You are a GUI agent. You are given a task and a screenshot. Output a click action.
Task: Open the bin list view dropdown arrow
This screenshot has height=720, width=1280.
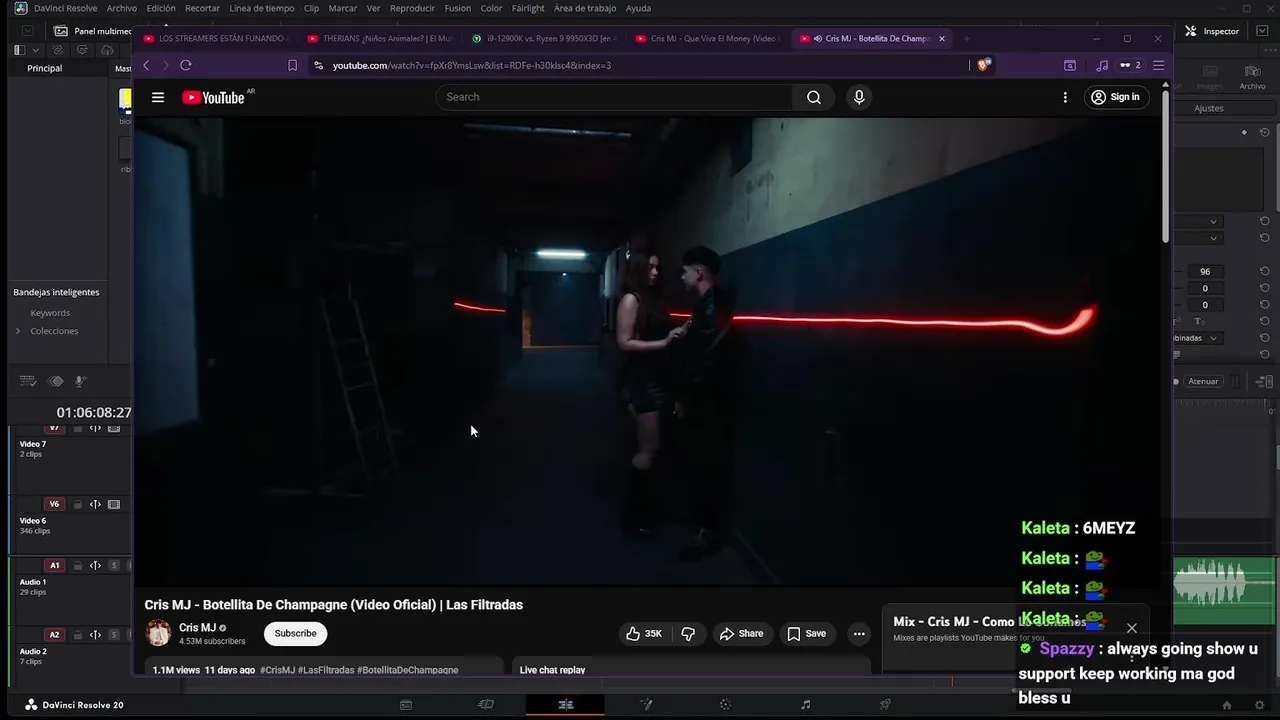tap(36, 50)
